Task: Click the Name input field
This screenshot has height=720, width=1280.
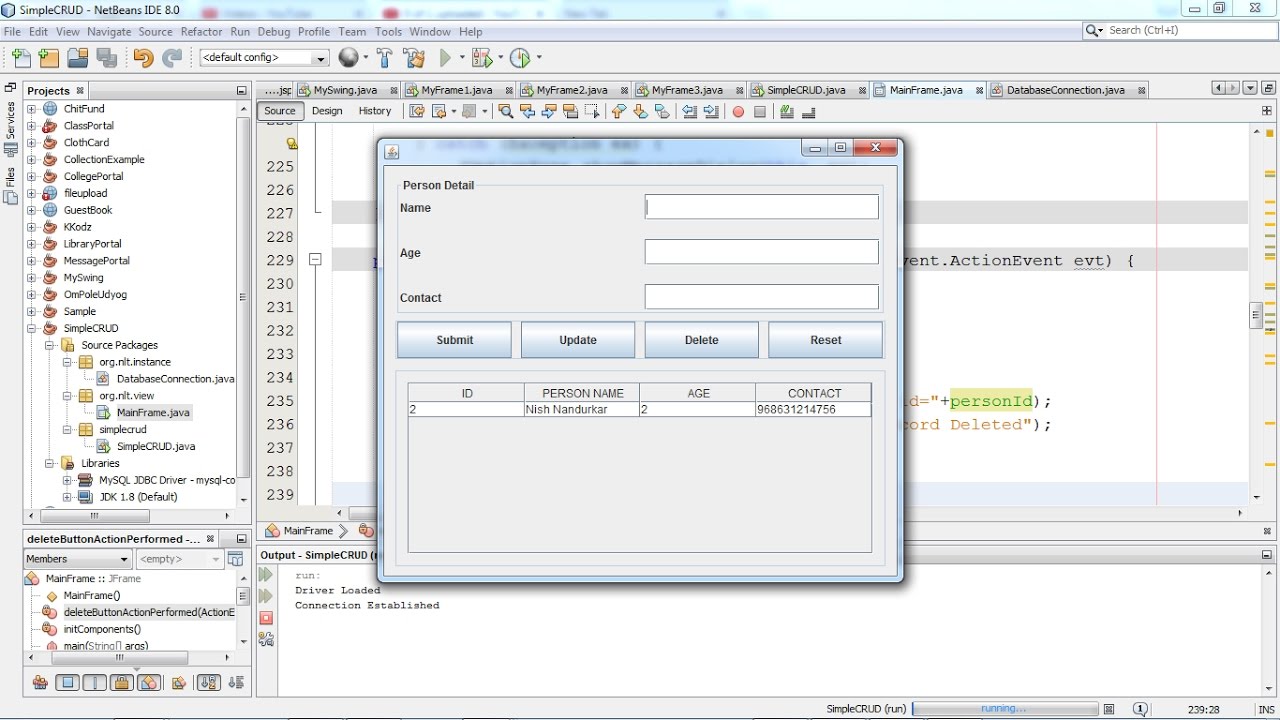Action: tap(762, 207)
